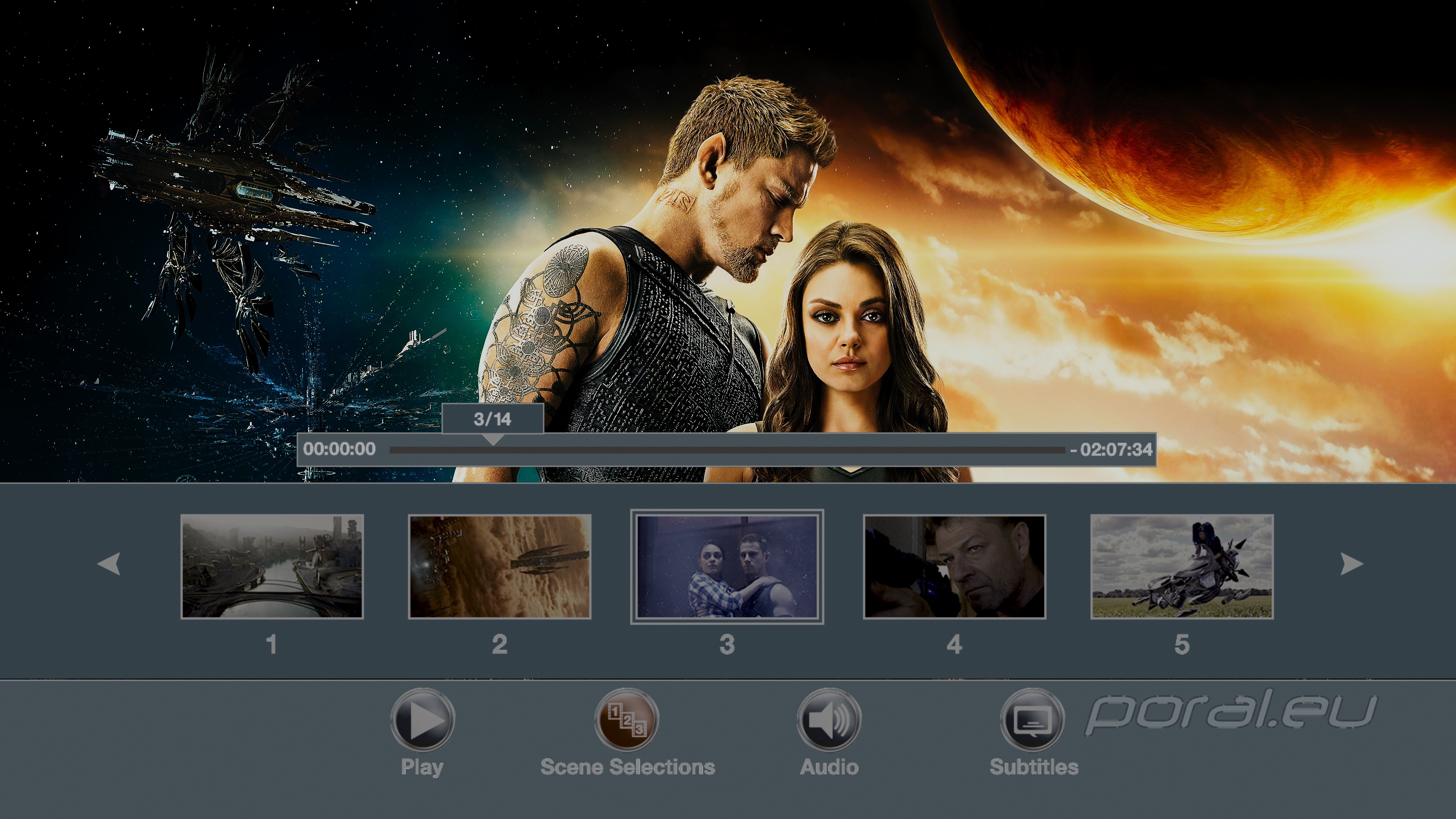Click the 3/14 chapter marker
Viewport: 1456px width, 819px height.
(492, 419)
